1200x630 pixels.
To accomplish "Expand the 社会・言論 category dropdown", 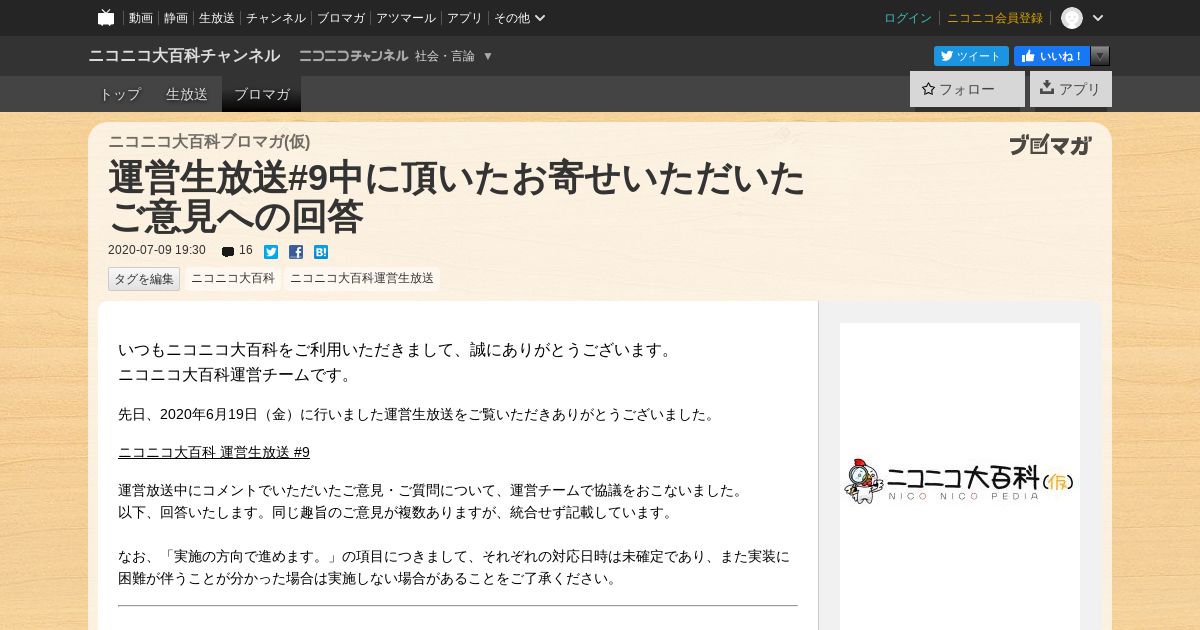I will point(454,56).
